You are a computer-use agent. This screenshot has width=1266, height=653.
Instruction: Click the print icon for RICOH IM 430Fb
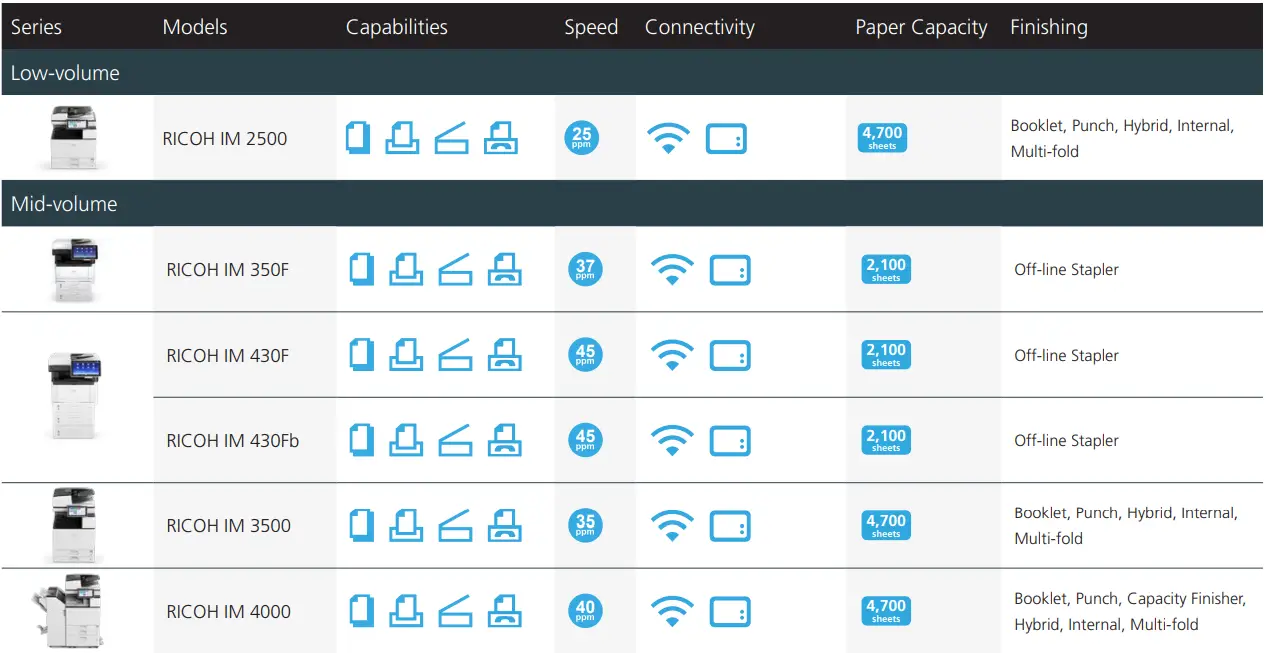coord(405,440)
